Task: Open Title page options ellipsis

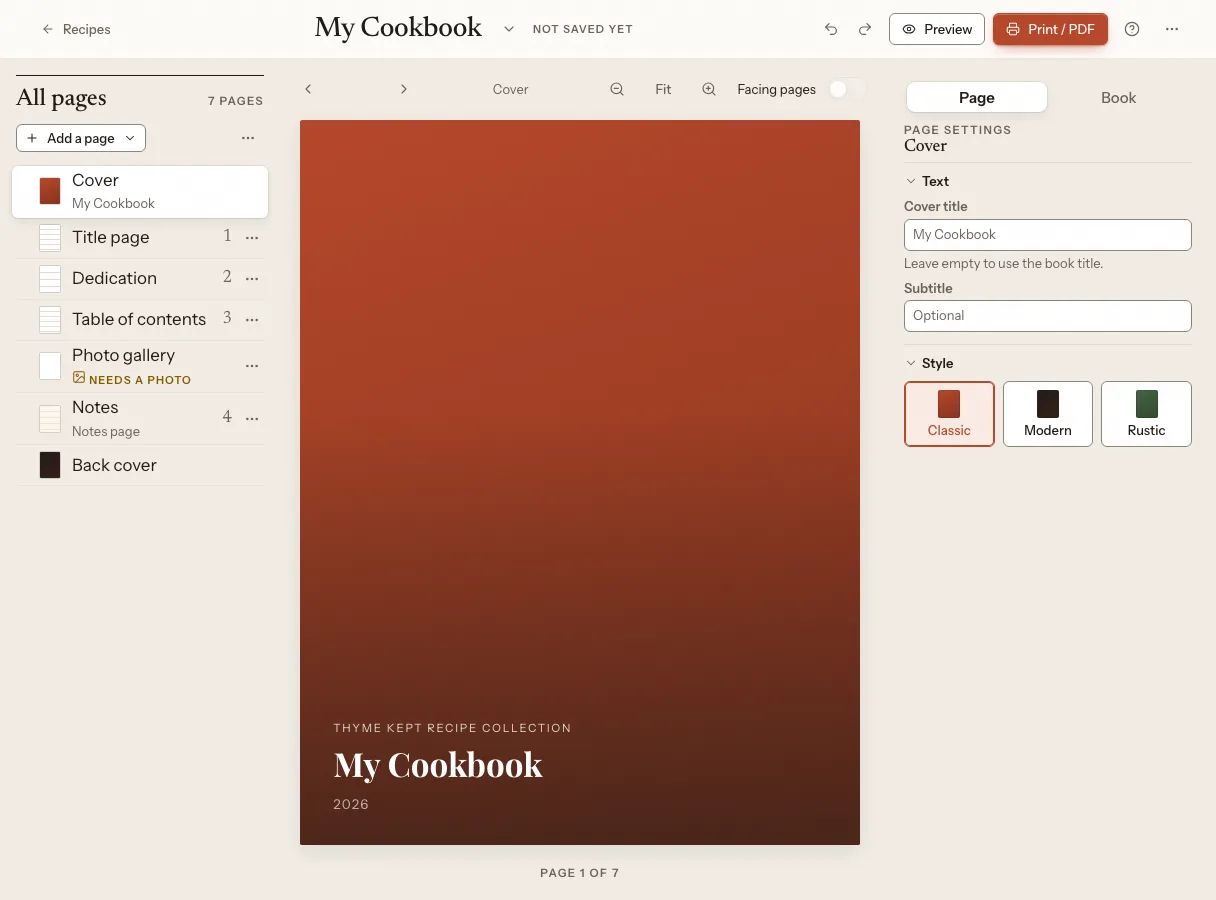Action: point(252,238)
